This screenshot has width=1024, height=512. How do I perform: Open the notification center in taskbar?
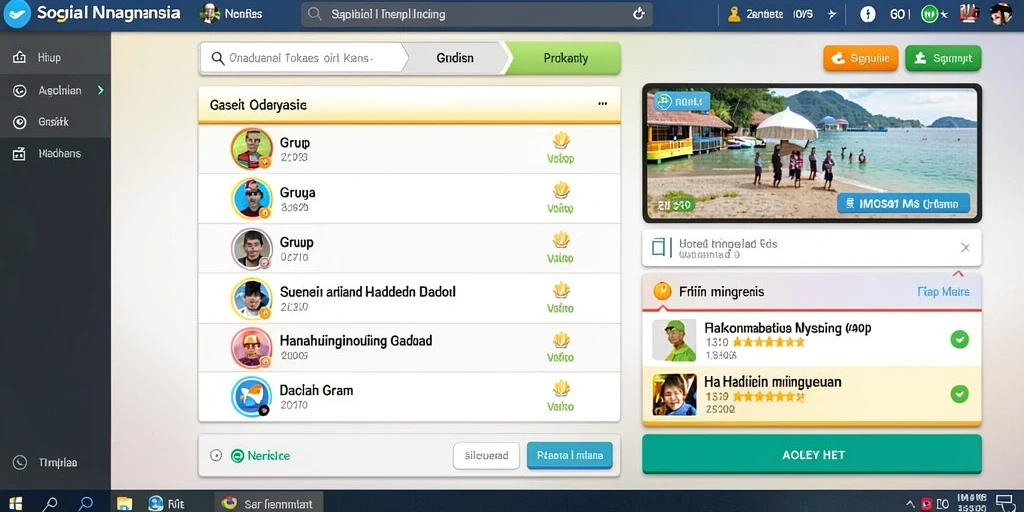pyautogui.click(x=1003, y=503)
